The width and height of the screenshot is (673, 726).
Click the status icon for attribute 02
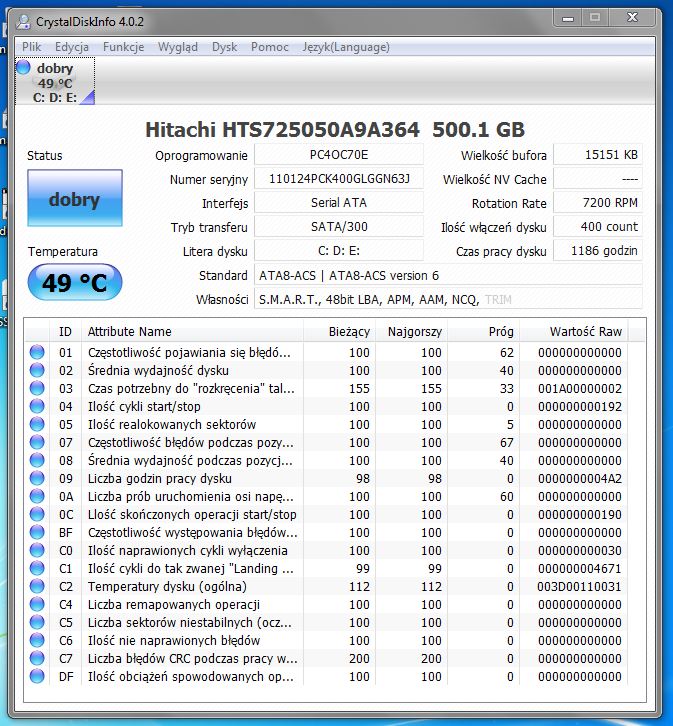tap(37, 370)
